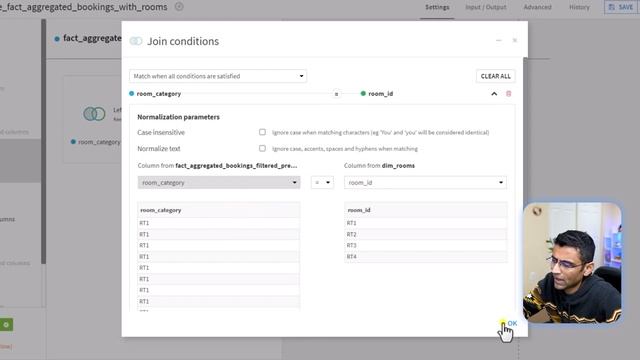This screenshot has width=640, height=360.
Task: Click the equals operator circle in condition row
Action: click(x=336, y=93)
